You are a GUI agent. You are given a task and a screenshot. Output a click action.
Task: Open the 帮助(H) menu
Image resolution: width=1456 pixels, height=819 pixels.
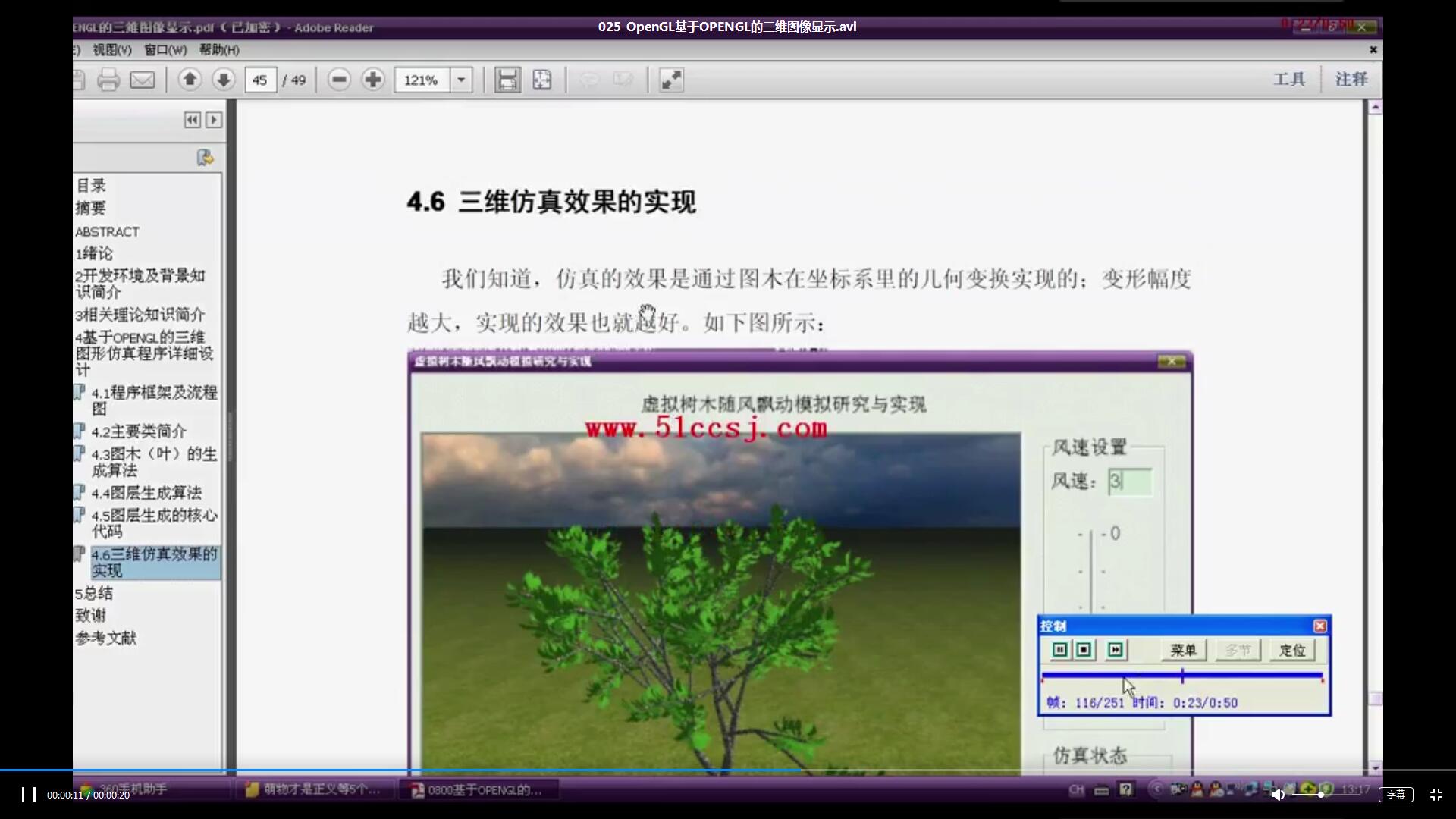(219, 49)
